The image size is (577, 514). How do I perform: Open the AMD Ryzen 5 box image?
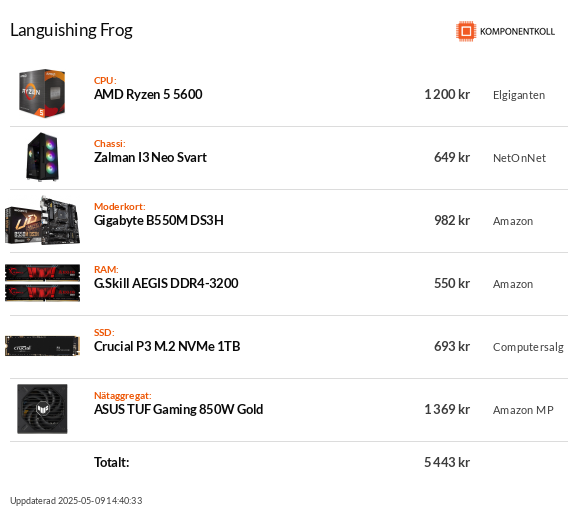(x=42, y=93)
